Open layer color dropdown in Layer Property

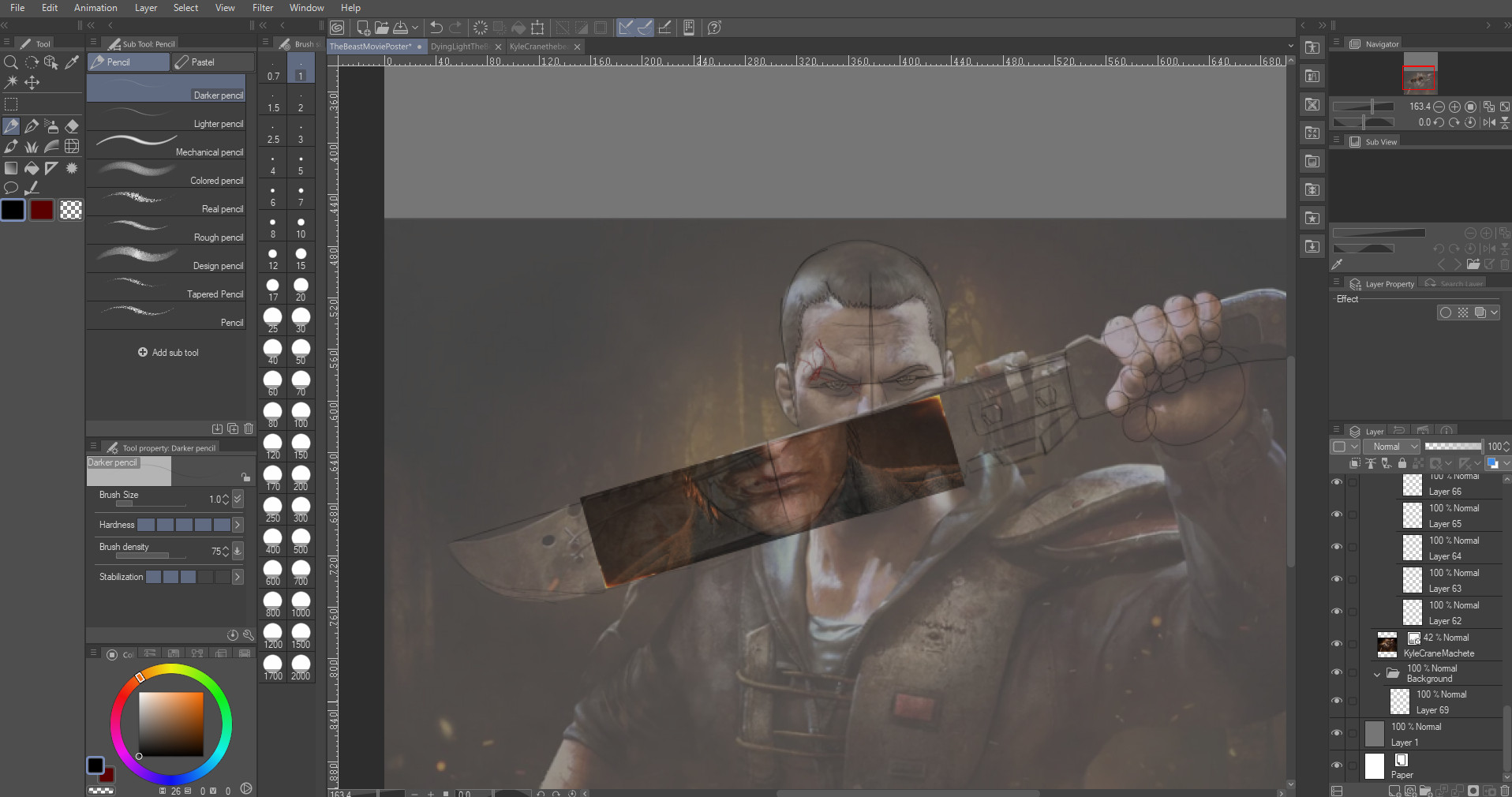1494,312
